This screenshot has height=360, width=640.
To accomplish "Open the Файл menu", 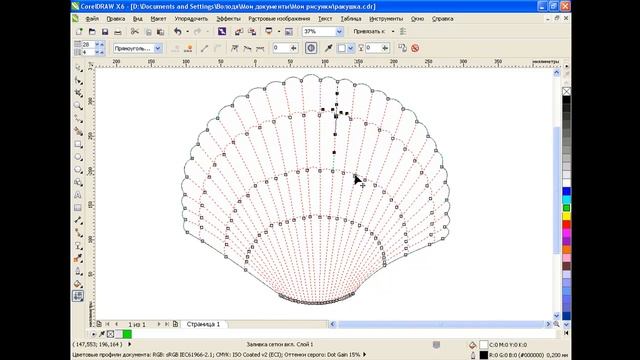I will coord(92,19).
